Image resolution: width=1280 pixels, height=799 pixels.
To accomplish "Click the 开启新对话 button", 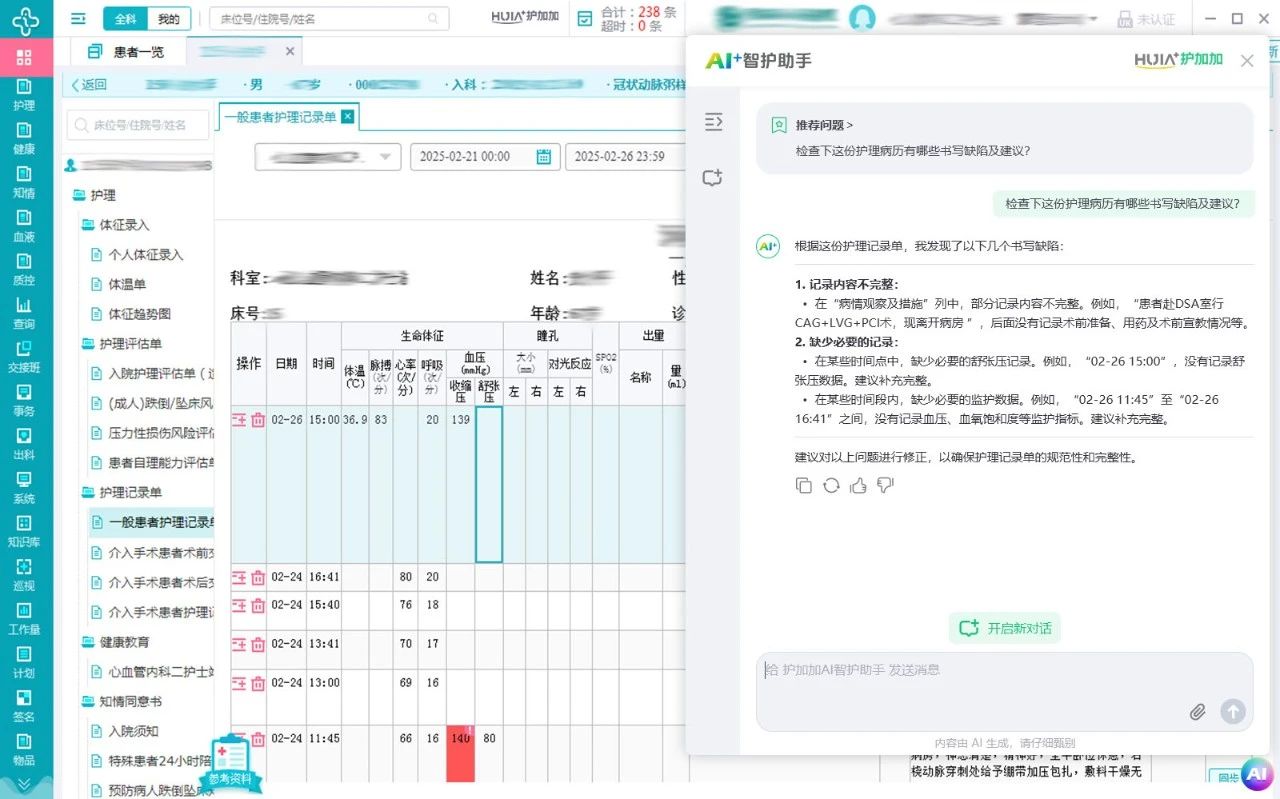I will (x=1005, y=628).
